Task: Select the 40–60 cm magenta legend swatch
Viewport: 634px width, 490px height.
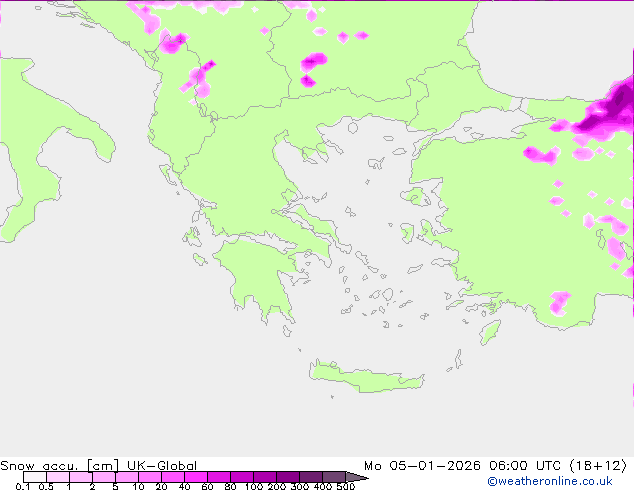Action: pos(196,477)
